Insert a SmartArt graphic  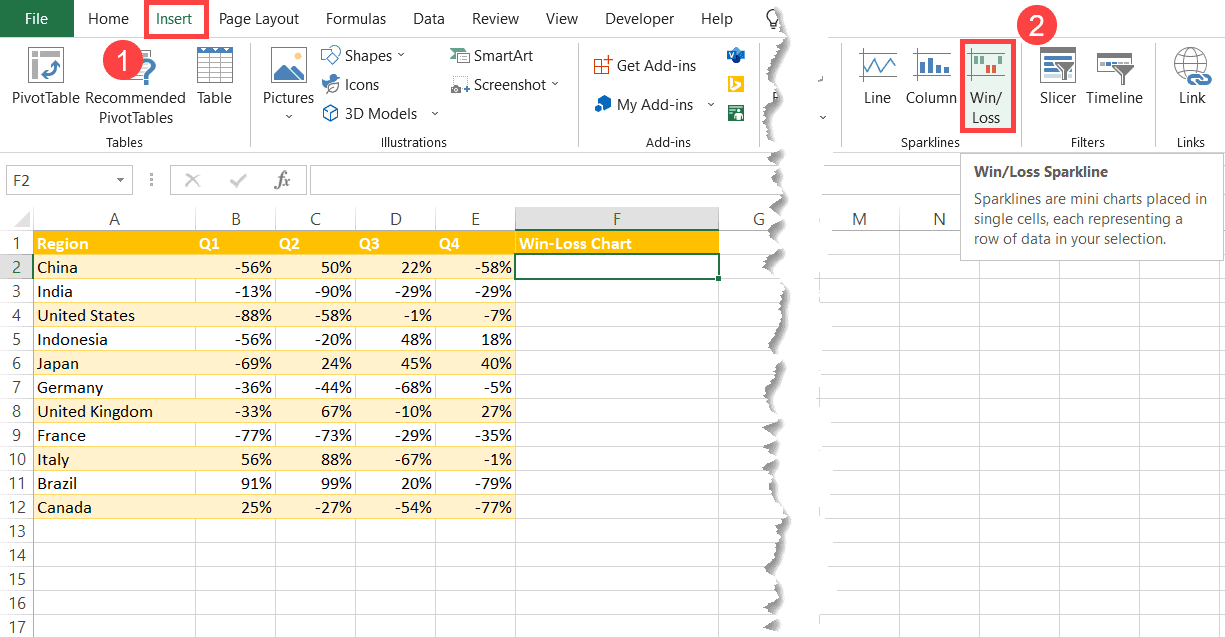click(494, 54)
